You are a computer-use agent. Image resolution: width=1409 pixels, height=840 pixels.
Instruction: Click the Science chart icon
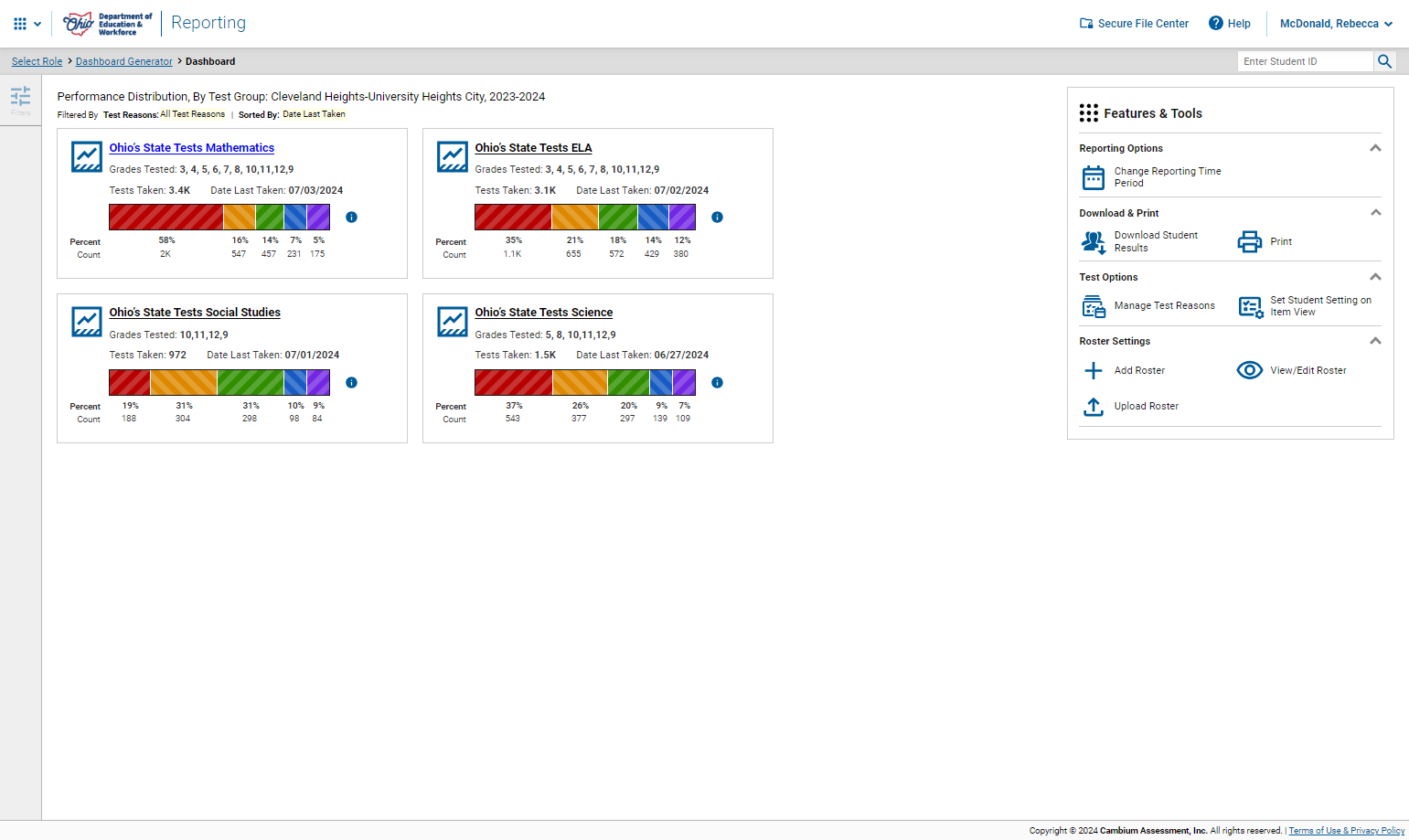(x=453, y=322)
